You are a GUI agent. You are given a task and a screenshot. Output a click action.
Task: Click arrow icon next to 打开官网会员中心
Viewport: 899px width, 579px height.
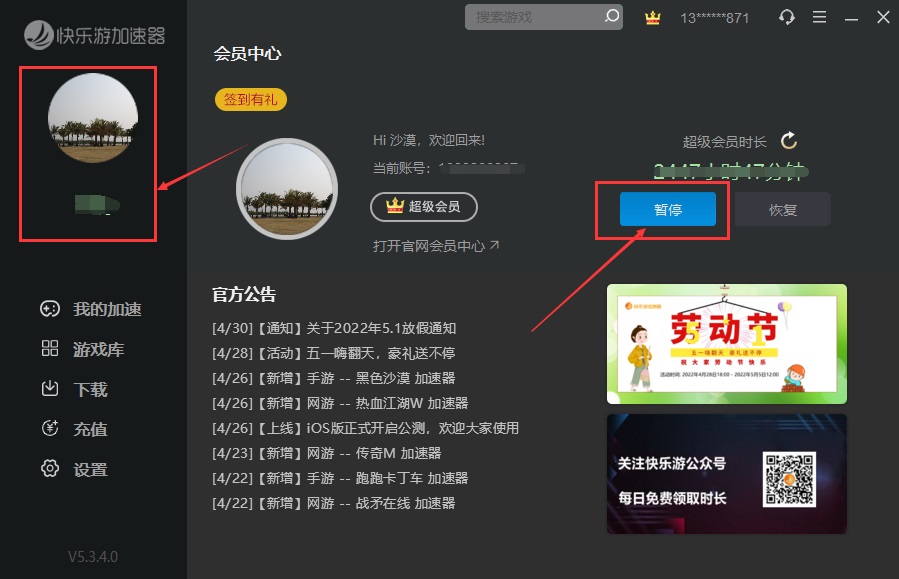[494, 245]
